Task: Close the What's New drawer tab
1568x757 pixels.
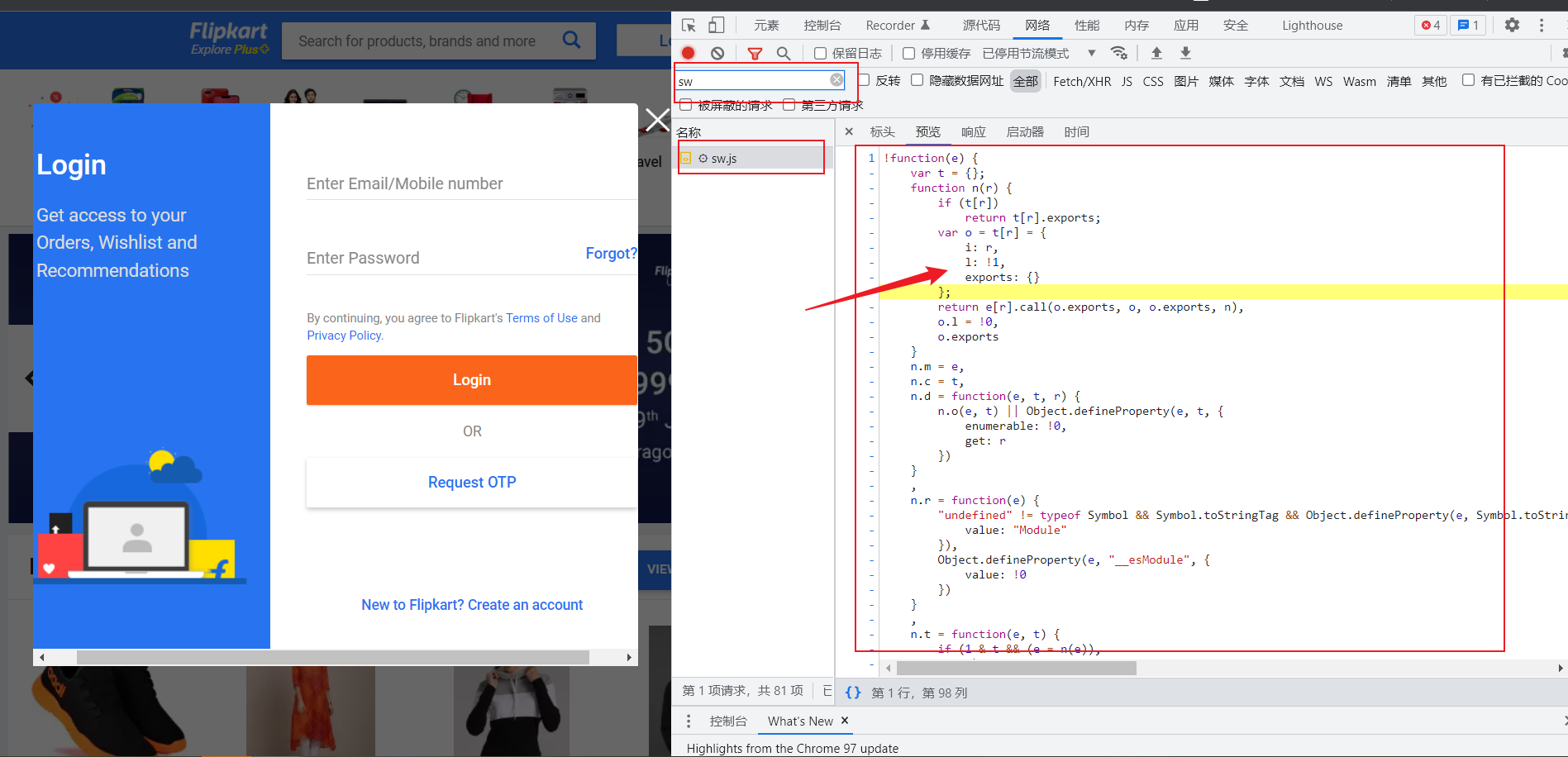Action: pos(845,721)
